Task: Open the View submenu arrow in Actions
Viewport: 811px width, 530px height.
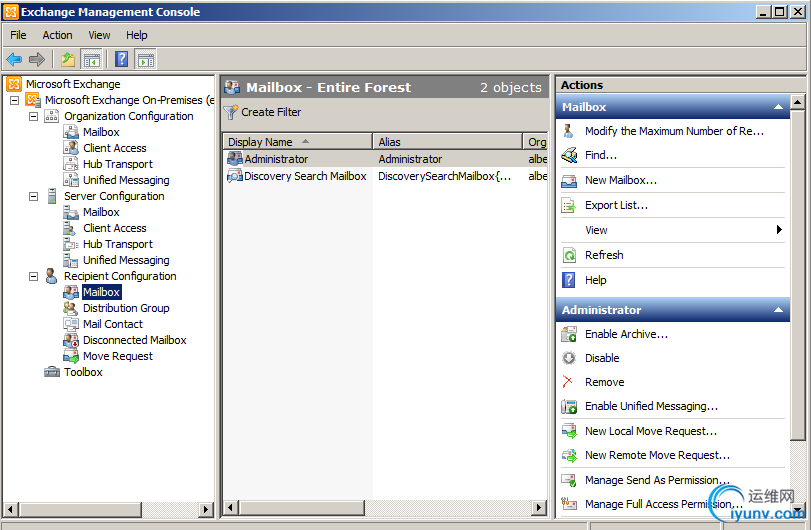Action: pyautogui.click(x=779, y=230)
